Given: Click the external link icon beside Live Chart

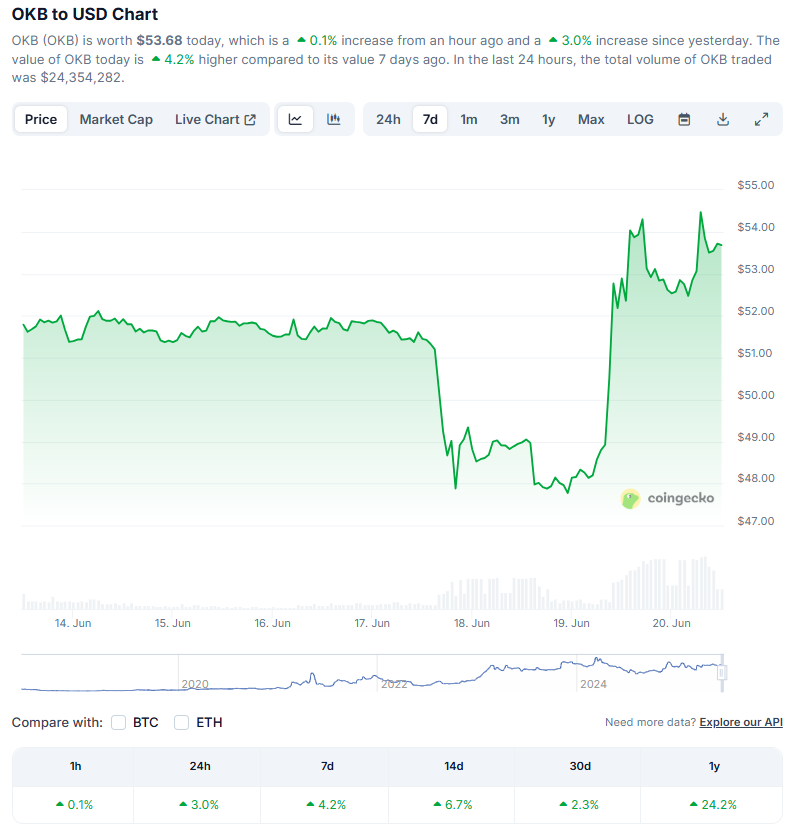Looking at the screenshot, I should click(x=250, y=119).
